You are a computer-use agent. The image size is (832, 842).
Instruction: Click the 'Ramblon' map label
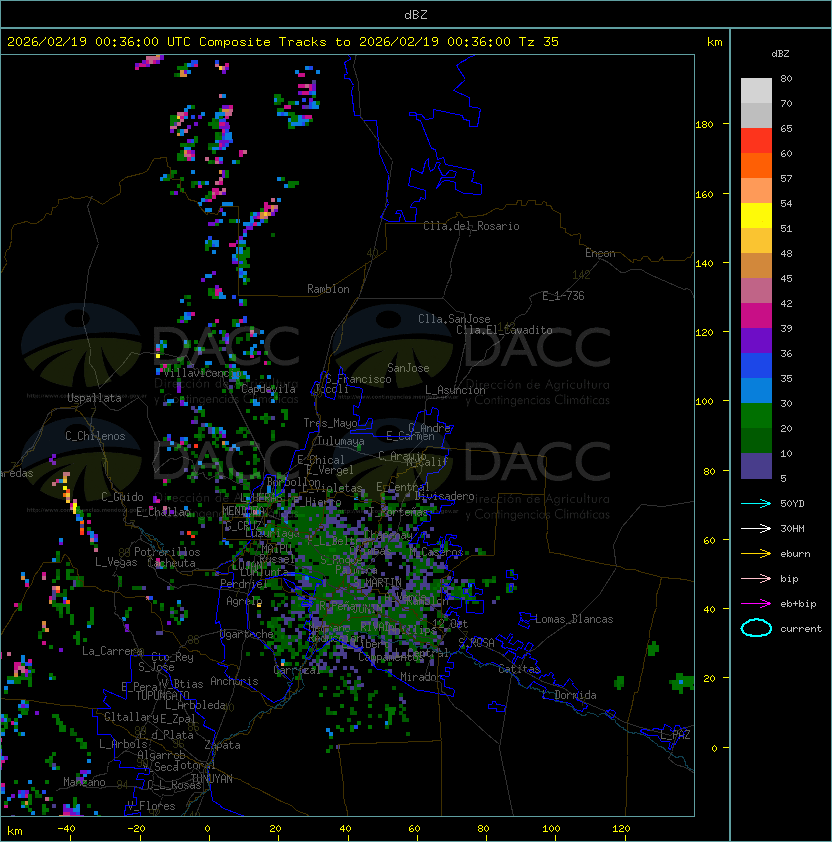(x=328, y=289)
